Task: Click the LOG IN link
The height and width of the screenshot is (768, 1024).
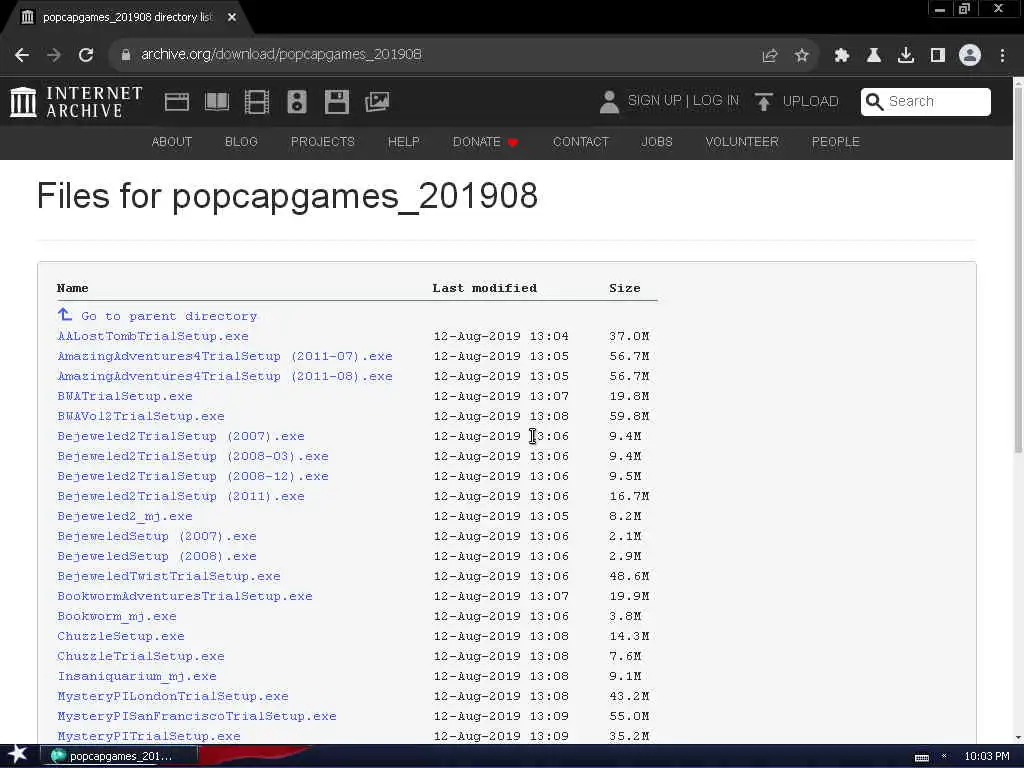Action: 715,101
